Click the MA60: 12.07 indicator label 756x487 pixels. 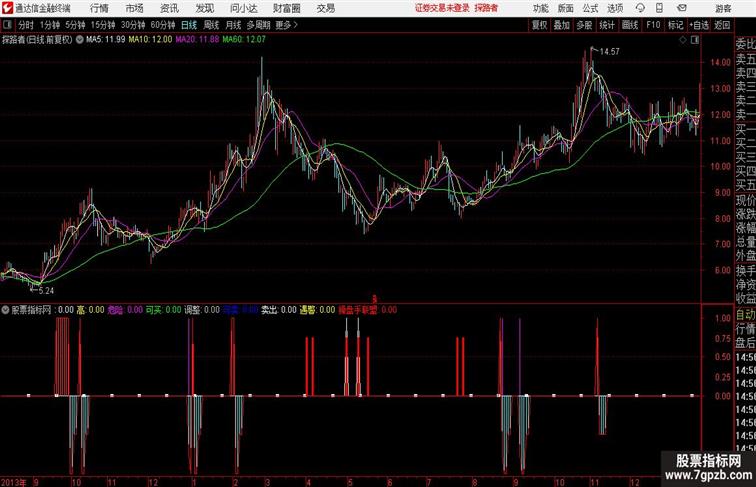tap(244, 40)
